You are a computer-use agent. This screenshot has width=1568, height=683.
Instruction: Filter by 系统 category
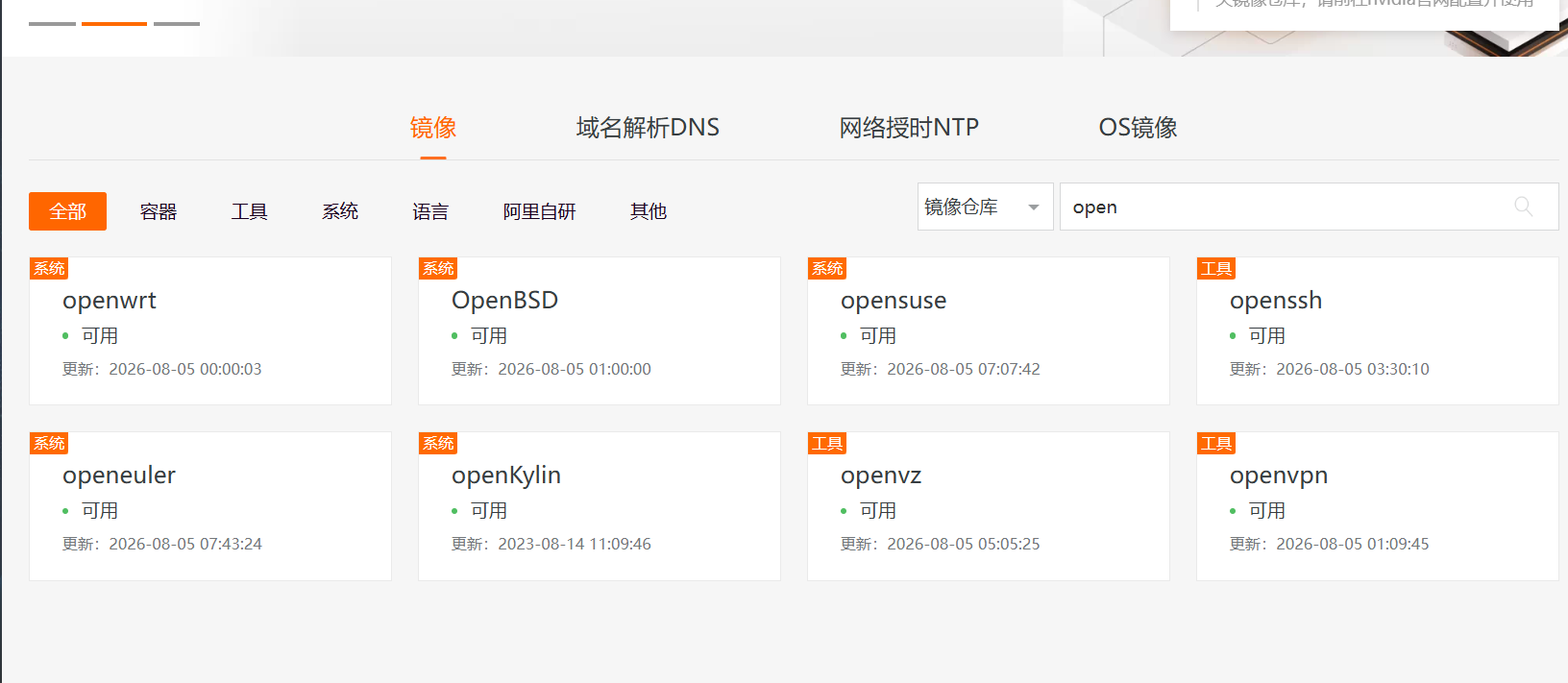[x=340, y=211]
